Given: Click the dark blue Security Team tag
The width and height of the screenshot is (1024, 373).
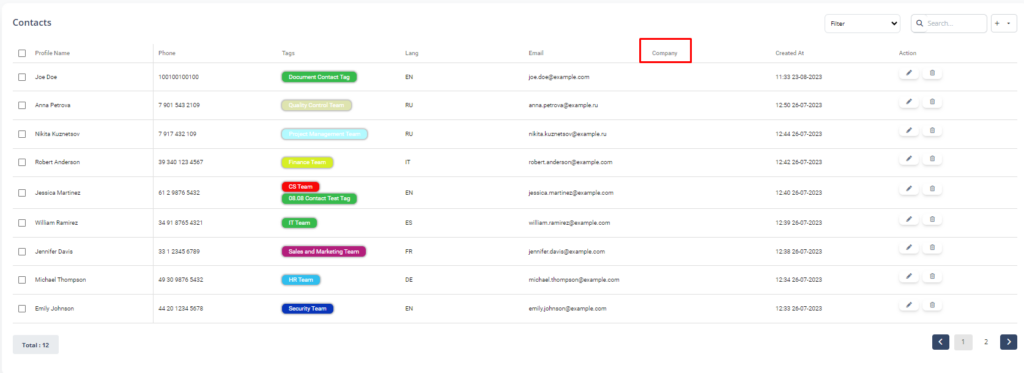Looking at the screenshot, I should [x=308, y=308].
